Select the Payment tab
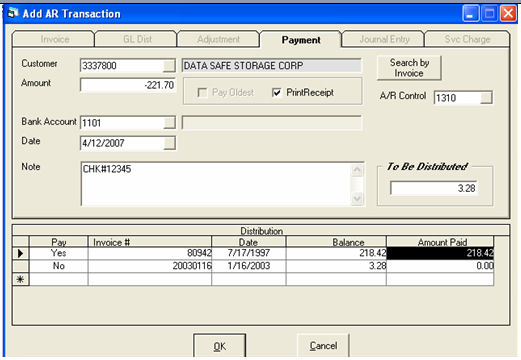521x360 pixels. [x=301, y=39]
